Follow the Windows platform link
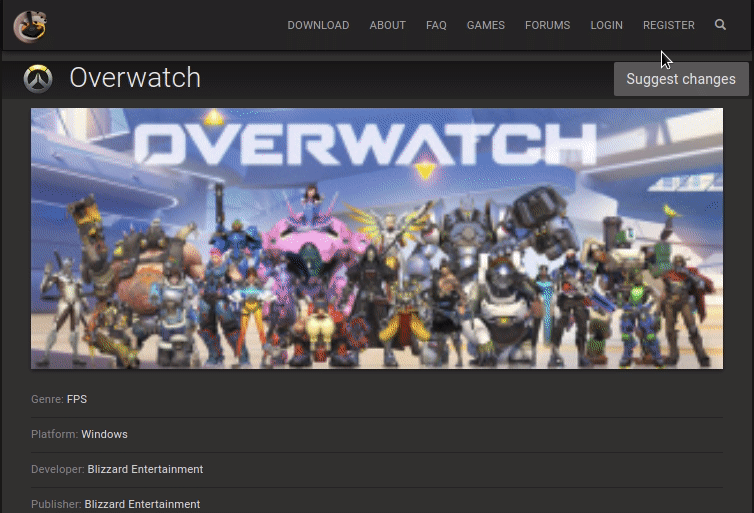The width and height of the screenshot is (754, 513). click(x=104, y=434)
